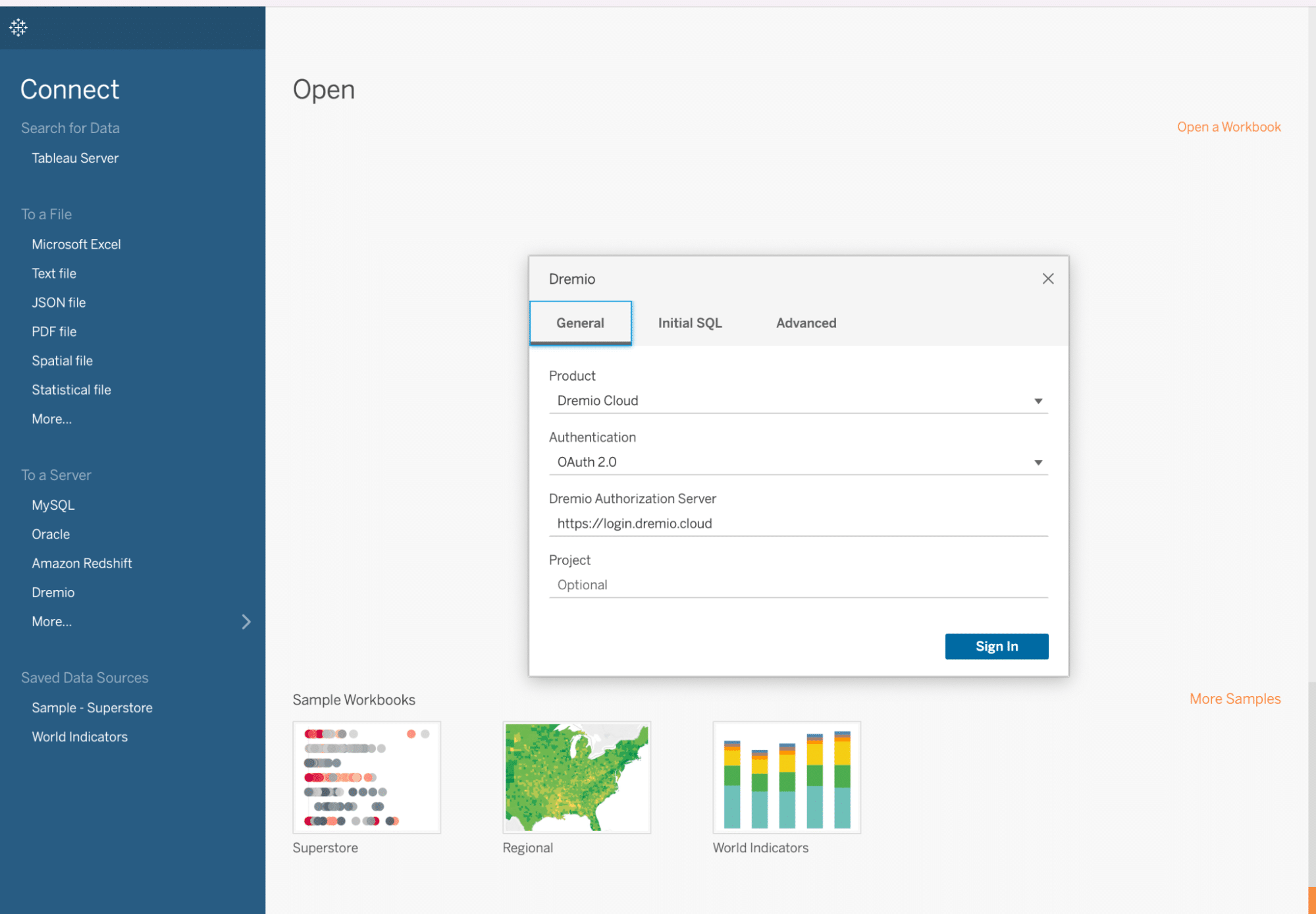Open a Workbook
Viewport: 1316px width, 914px height.
coord(1228,126)
